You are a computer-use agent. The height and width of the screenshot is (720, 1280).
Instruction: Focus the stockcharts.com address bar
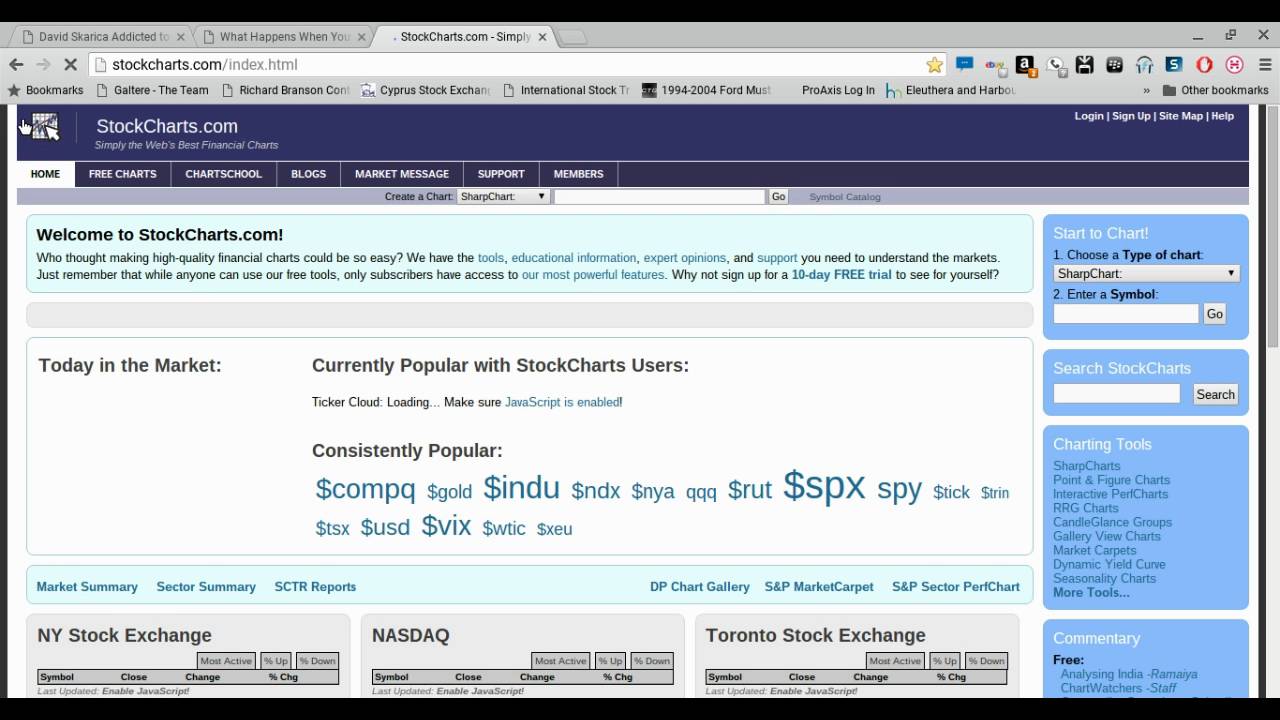(510, 65)
